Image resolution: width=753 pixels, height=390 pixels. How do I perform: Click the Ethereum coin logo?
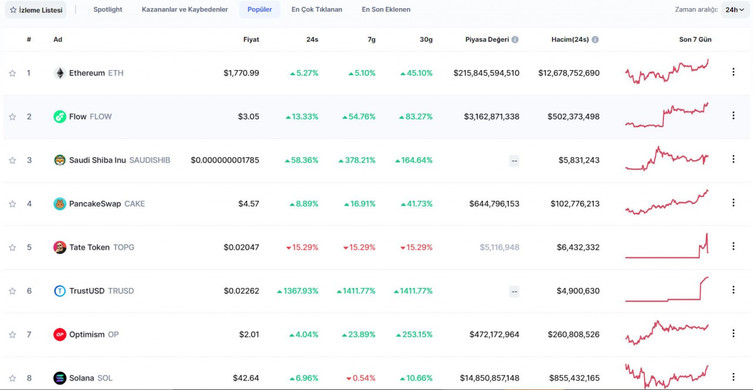(60, 73)
